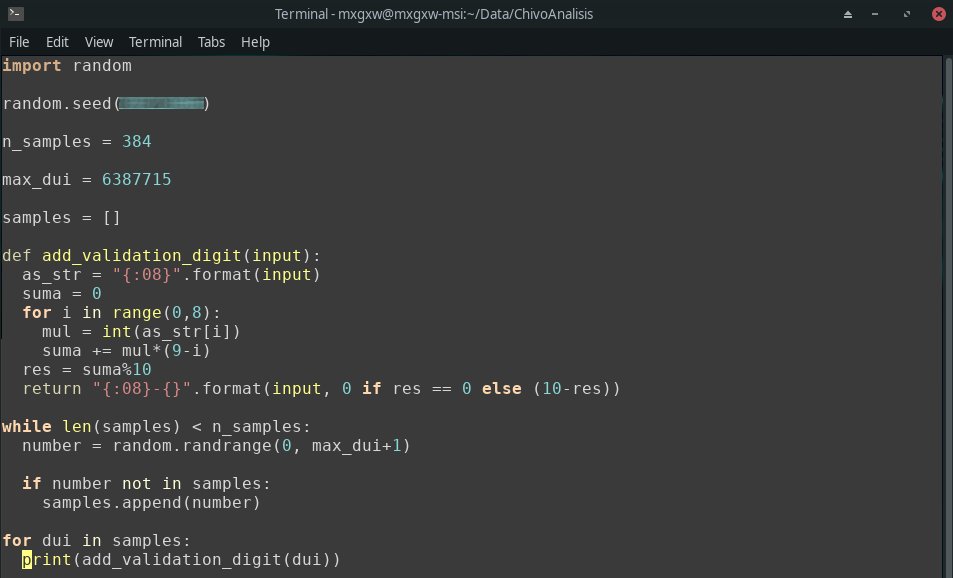Click the shade/roll-up window icon

(x=848, y=14)
